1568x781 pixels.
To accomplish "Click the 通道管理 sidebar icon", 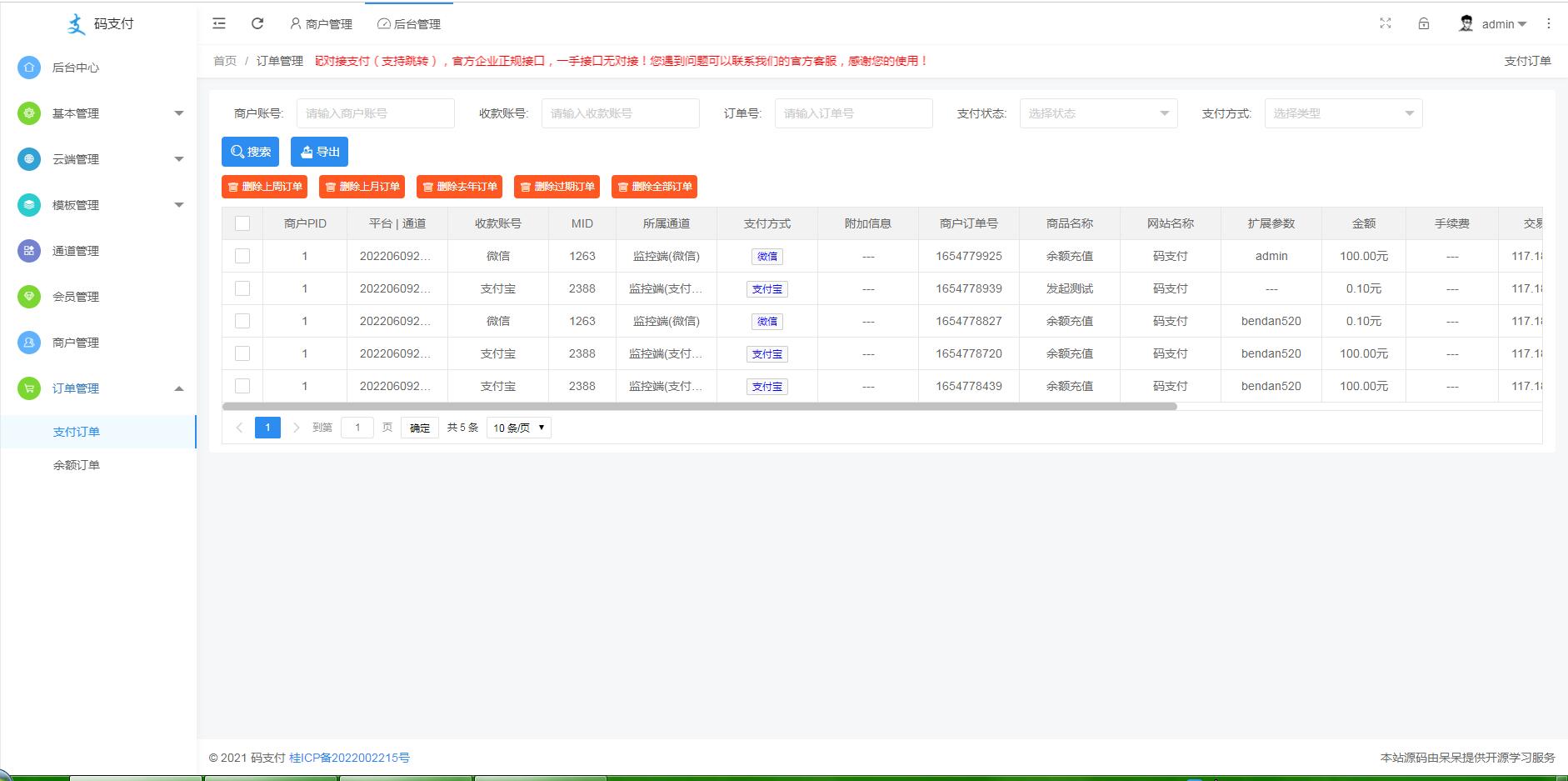I will [x=29, y=251].
